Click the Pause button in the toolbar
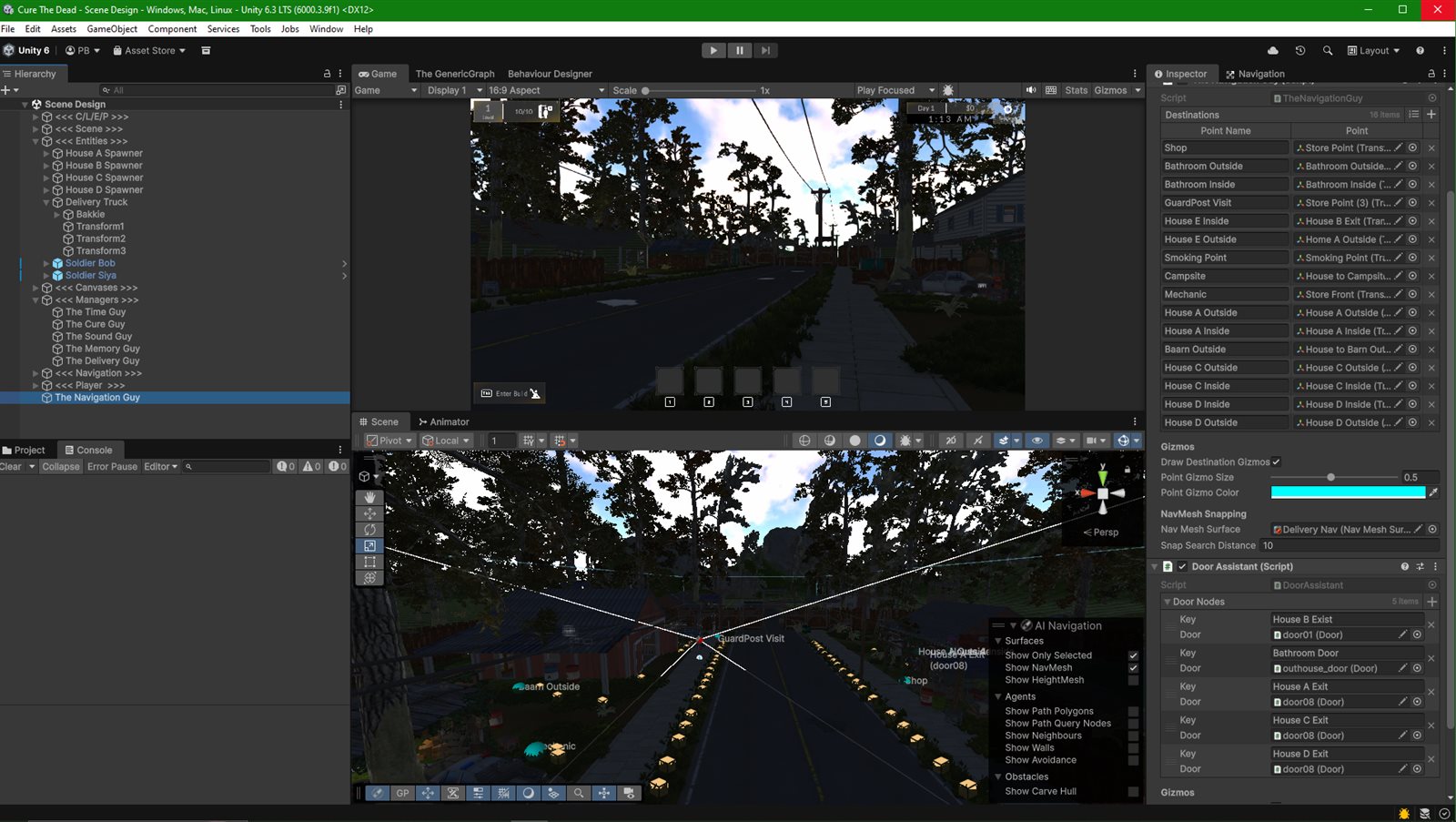 (x=740, y=51)
